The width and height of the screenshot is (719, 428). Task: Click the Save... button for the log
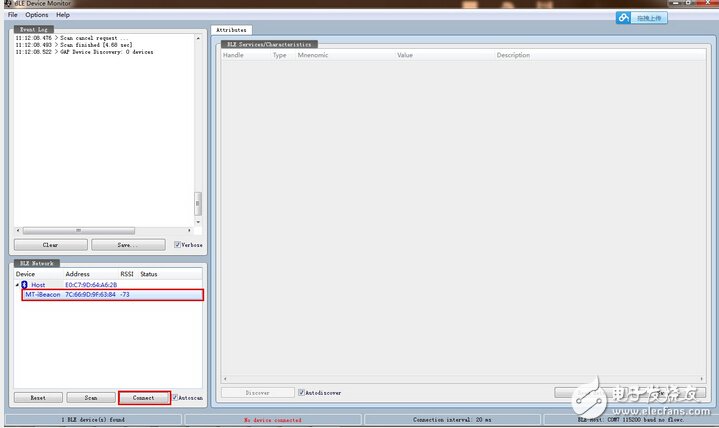coord(128,244)
